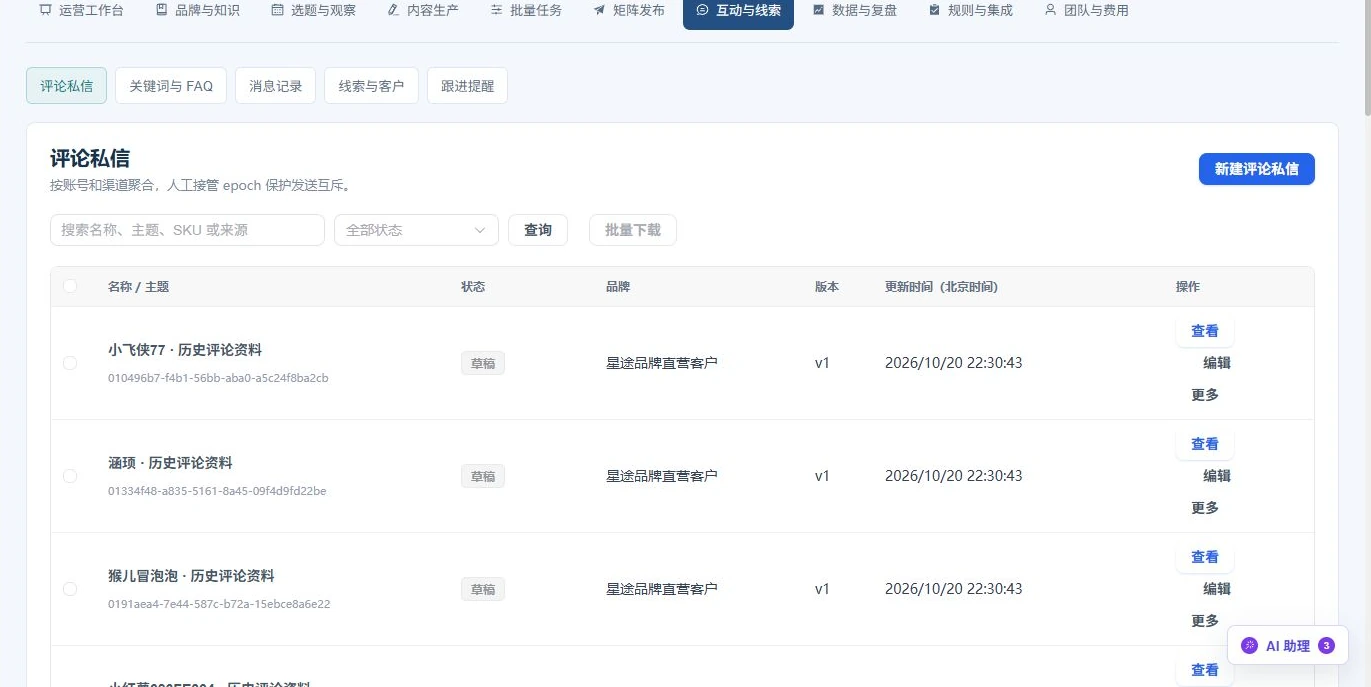The width and height of the screenshot is (1371, 687).
Task: Expand the 全部状态 status dropdown
Action: (x=416, y=230)
